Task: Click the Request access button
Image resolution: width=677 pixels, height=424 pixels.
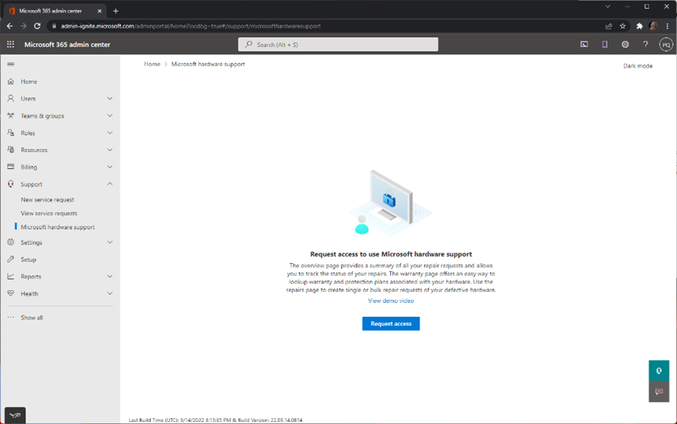Action: tap(391, 323)
